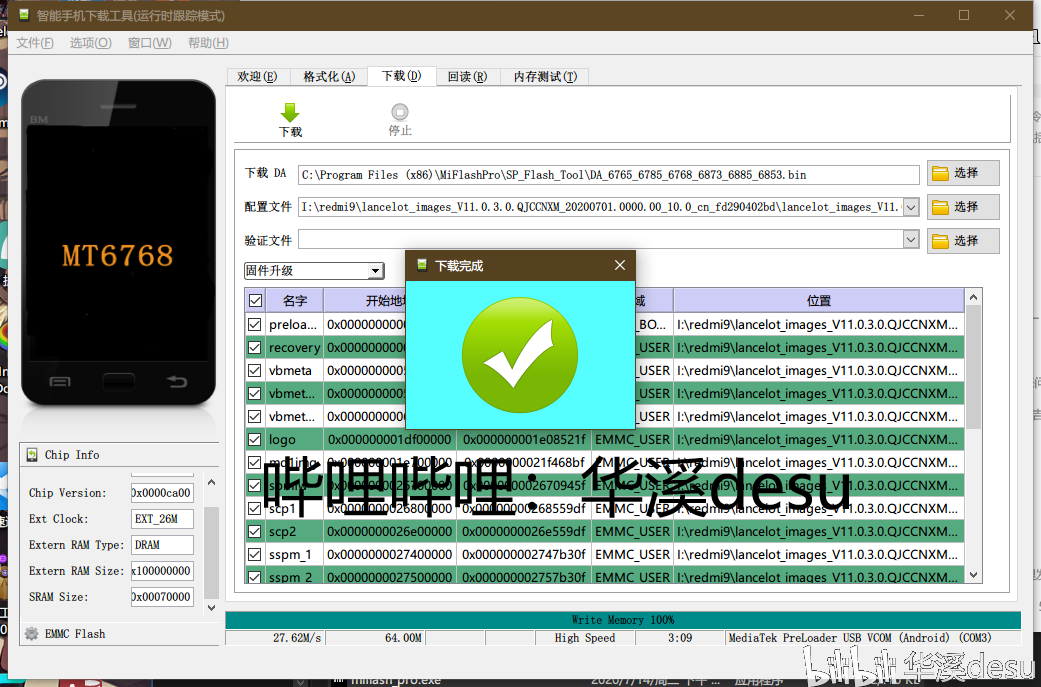The image size is (1041, 687).
Task: Uncheck the sspm_1 row checkbox
Action: [254, 554]
